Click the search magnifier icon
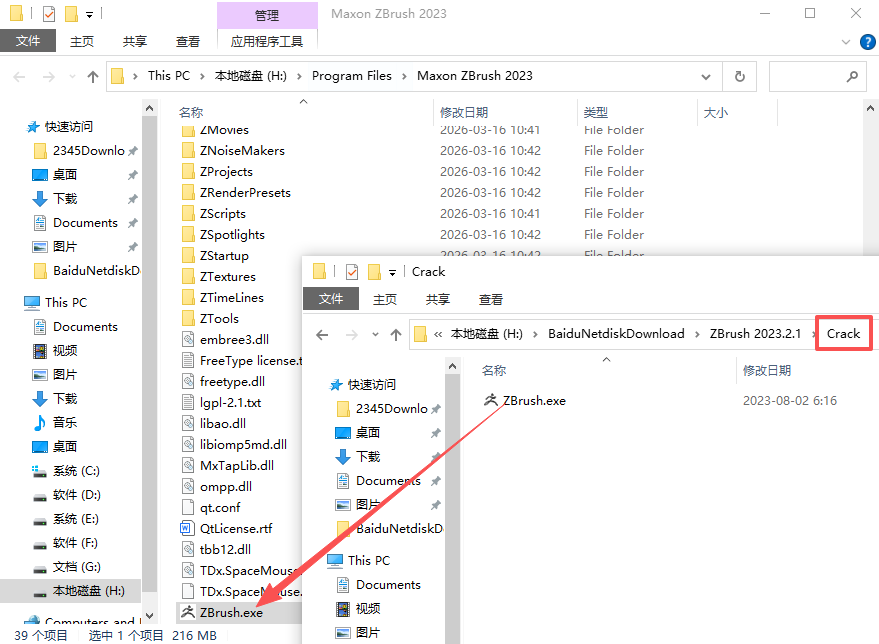879x644 pixels. 852,76
